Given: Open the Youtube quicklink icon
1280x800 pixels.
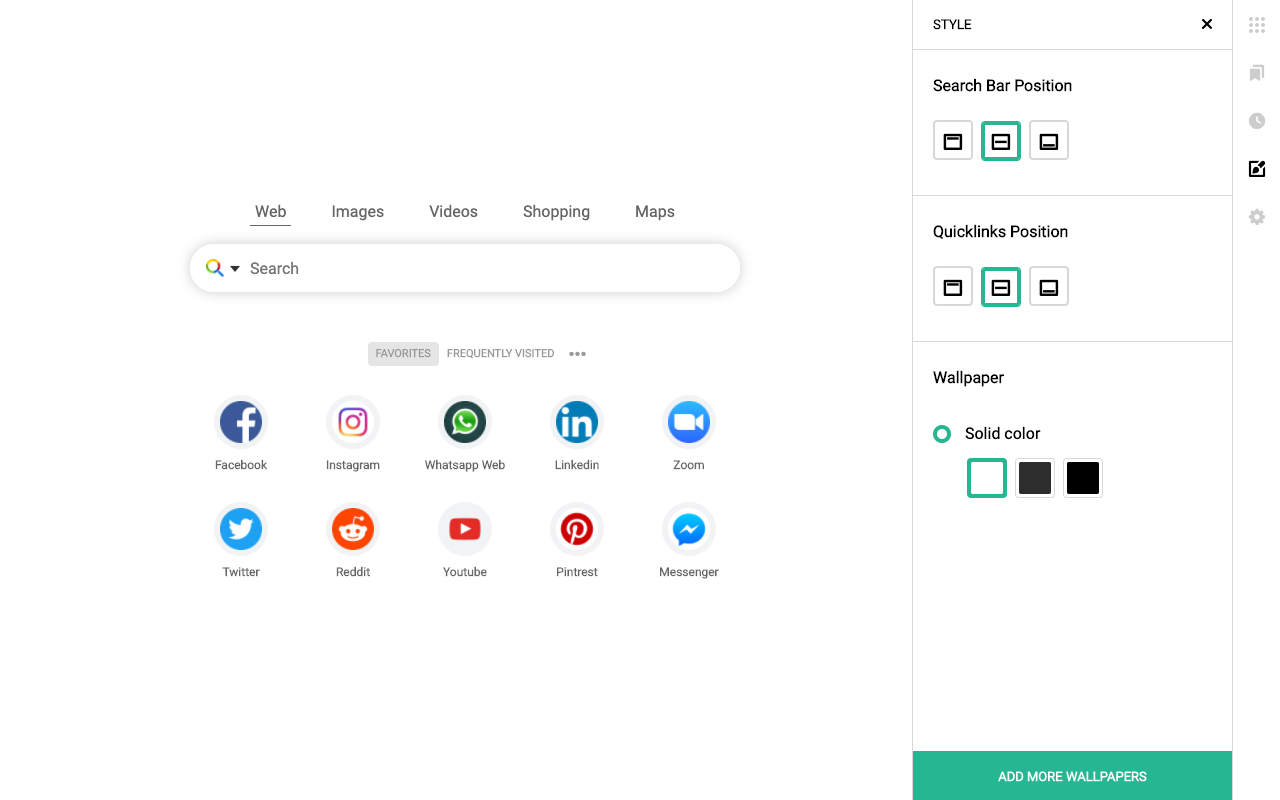Looking at the screenshot, I should pos(465,529).
